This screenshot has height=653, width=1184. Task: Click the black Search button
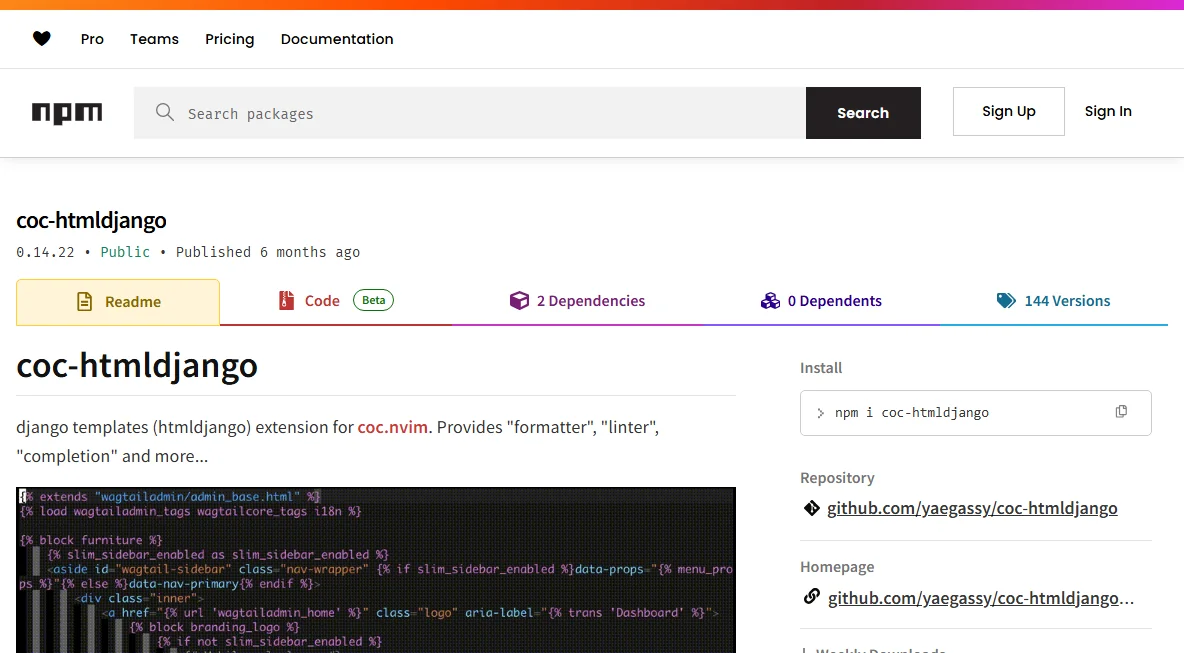coord(863,112)
